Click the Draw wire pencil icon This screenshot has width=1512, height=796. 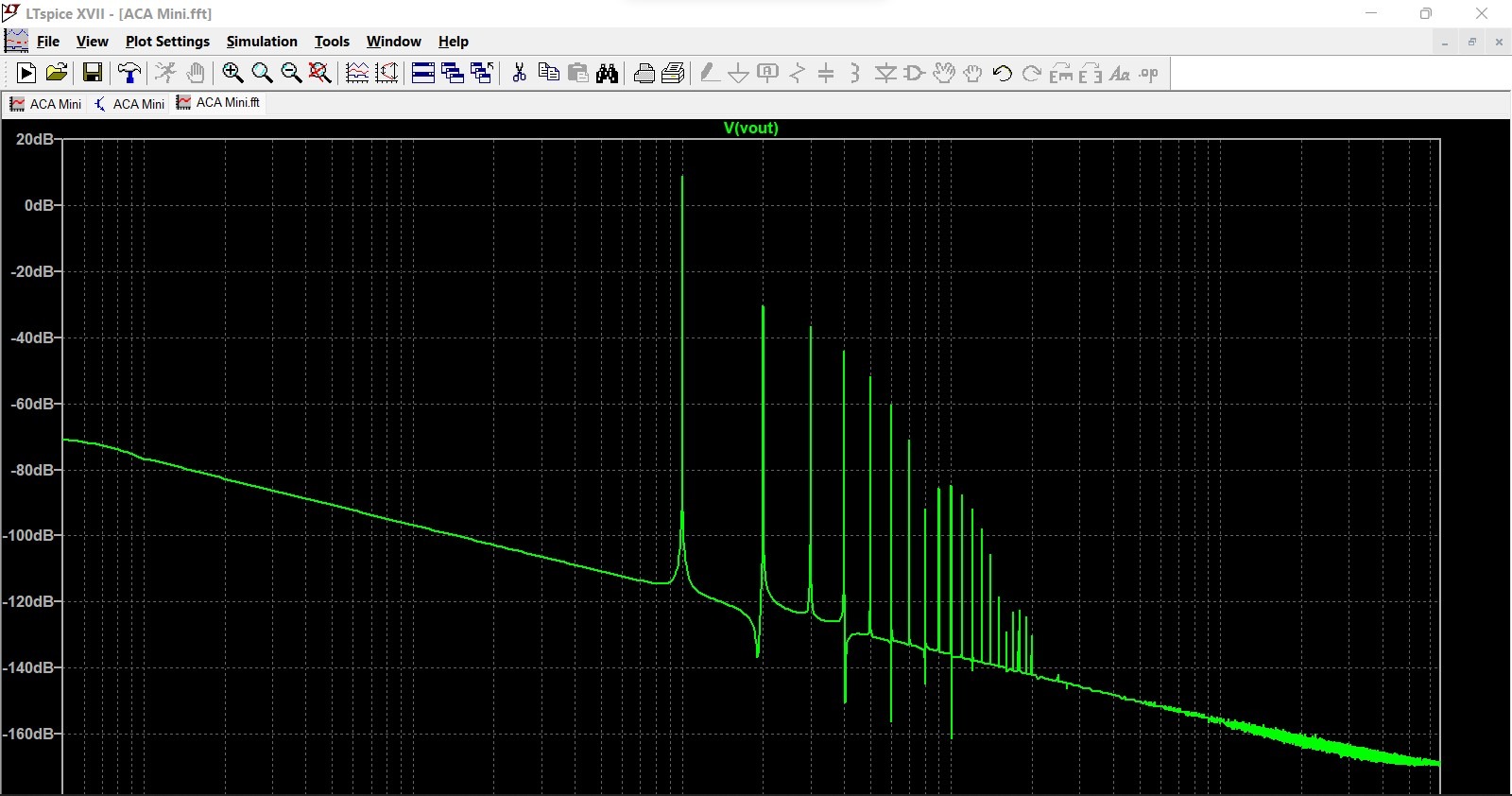(x=710, y=73)
